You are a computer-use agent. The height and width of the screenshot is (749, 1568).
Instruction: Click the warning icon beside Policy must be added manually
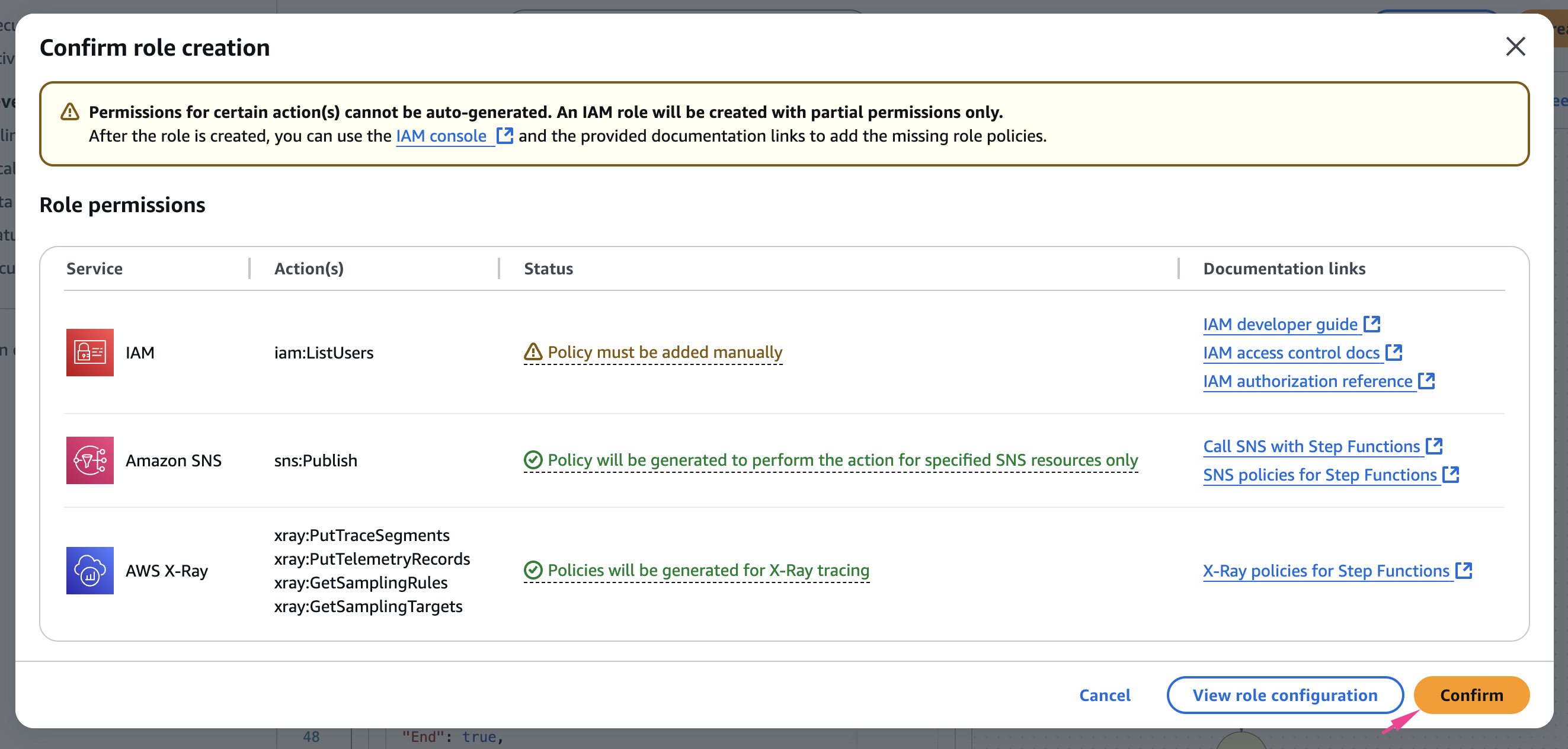(x=533, y=351)
